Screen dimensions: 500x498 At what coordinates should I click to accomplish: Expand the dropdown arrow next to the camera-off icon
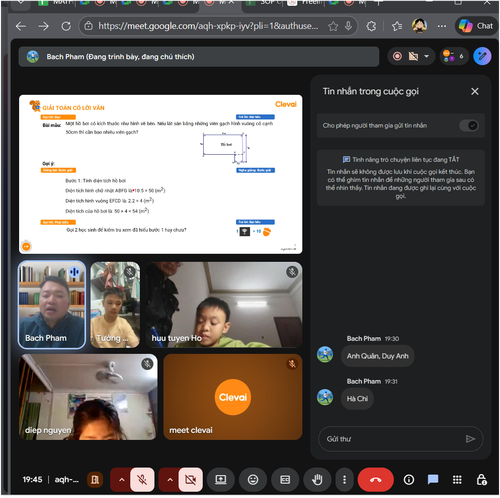[426, 56]
